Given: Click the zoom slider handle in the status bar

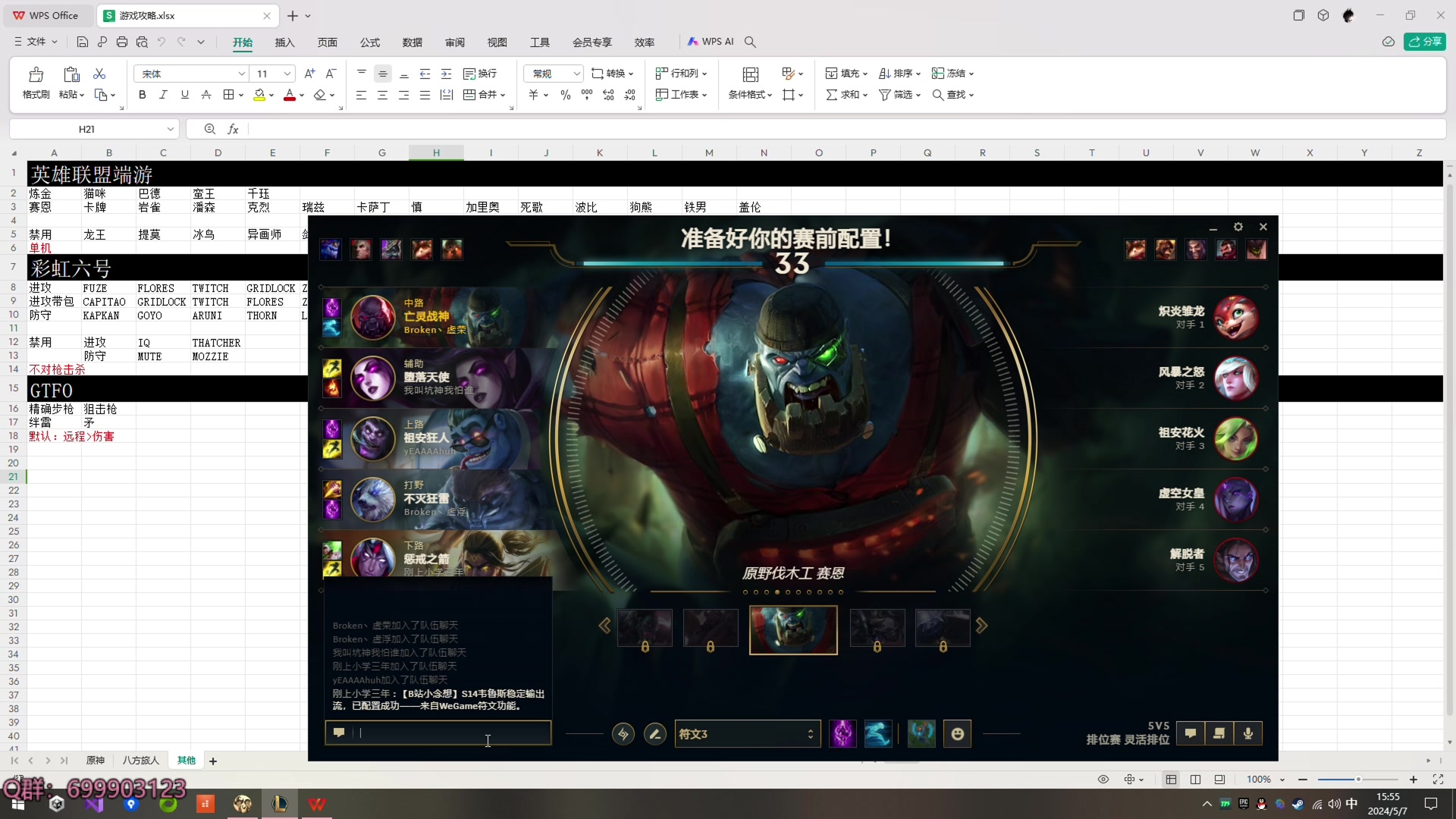Looking at the screenshot, I should tap(1358, 780).
